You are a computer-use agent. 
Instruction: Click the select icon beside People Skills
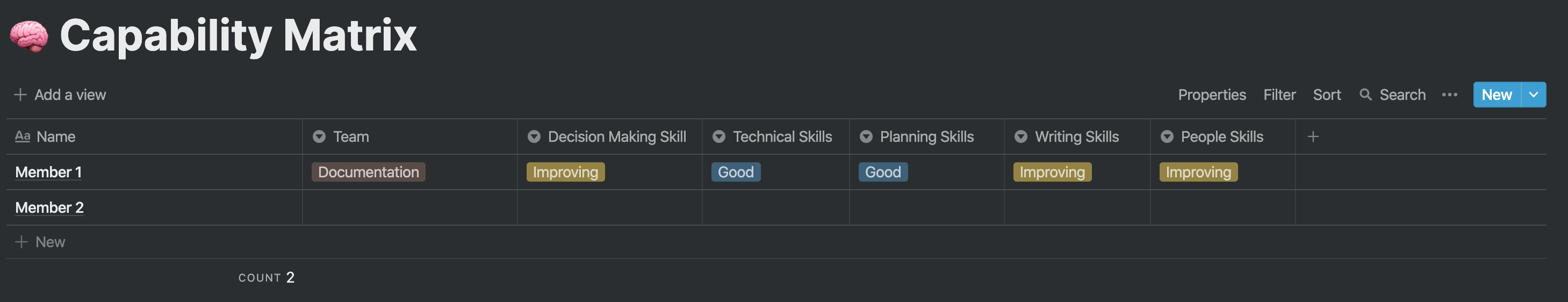[x=1167, y=136]
